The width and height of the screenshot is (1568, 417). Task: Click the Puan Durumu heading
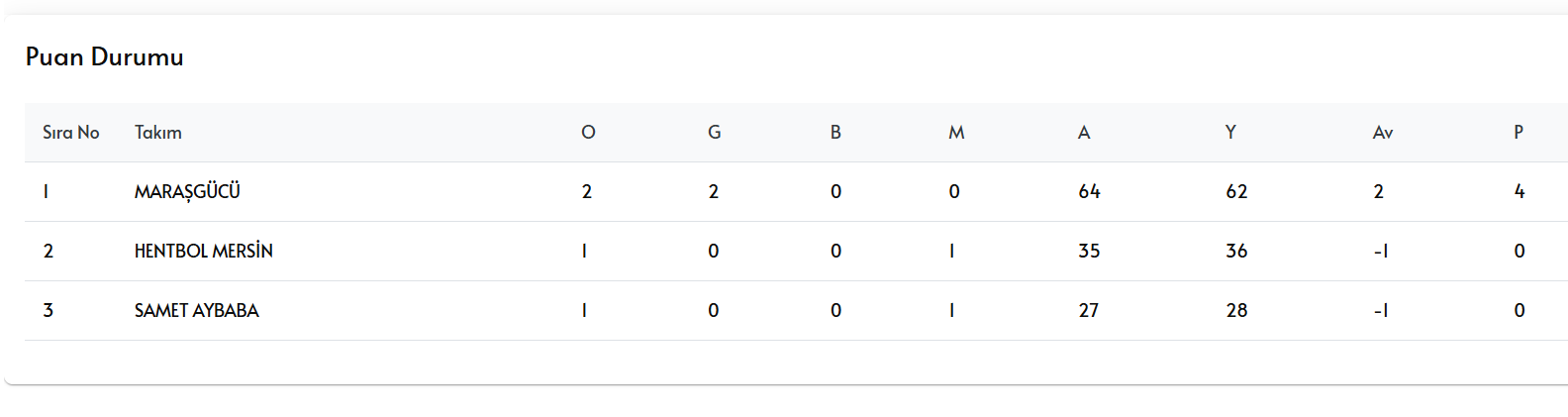105,56
